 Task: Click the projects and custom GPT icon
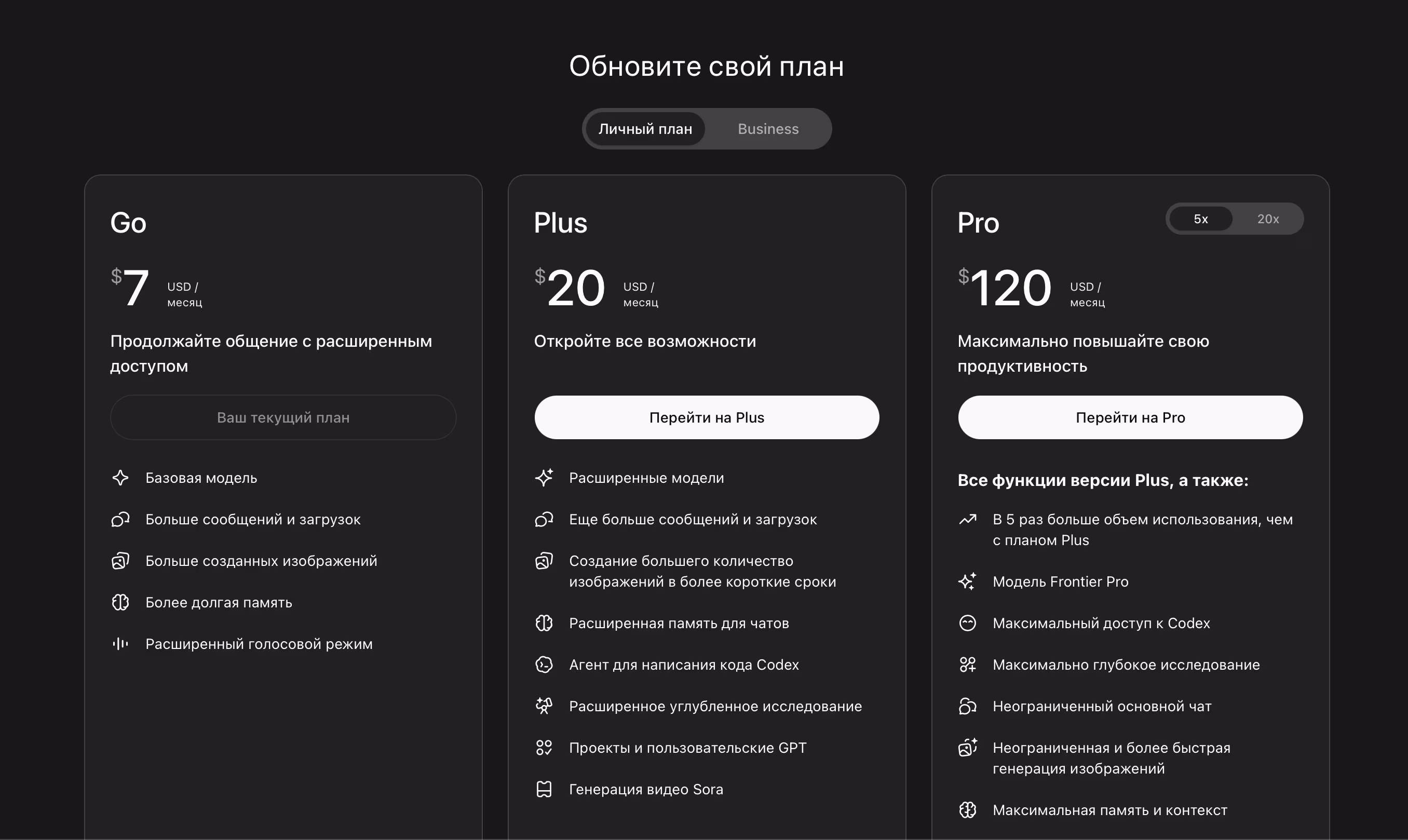544,748
